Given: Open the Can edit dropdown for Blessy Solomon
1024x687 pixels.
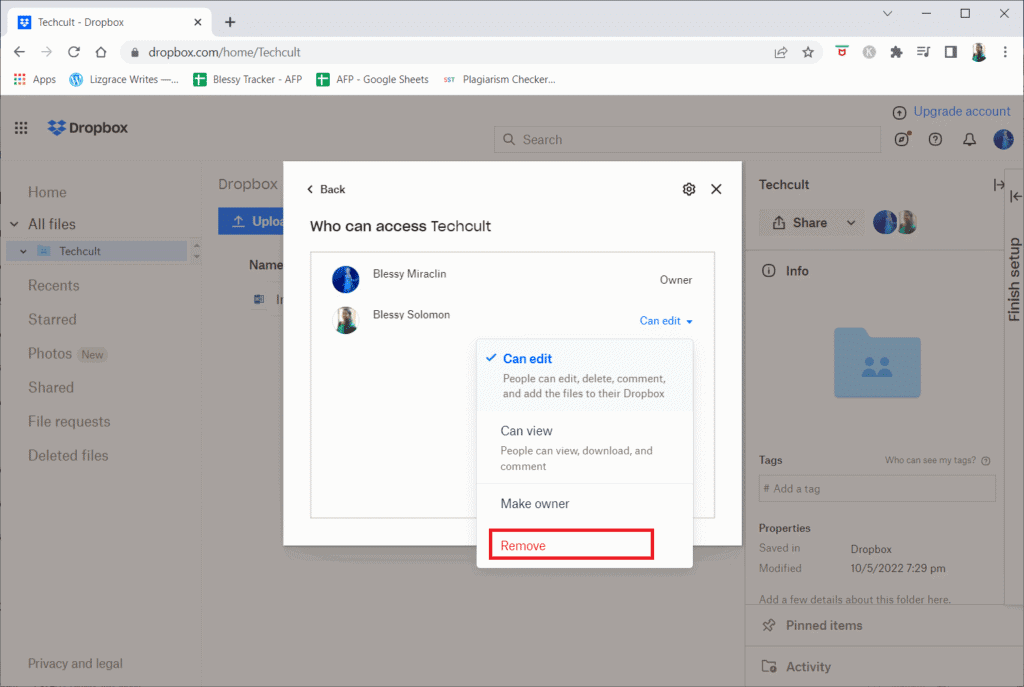Looking at the screenshot, I should (x=665, y=321).
